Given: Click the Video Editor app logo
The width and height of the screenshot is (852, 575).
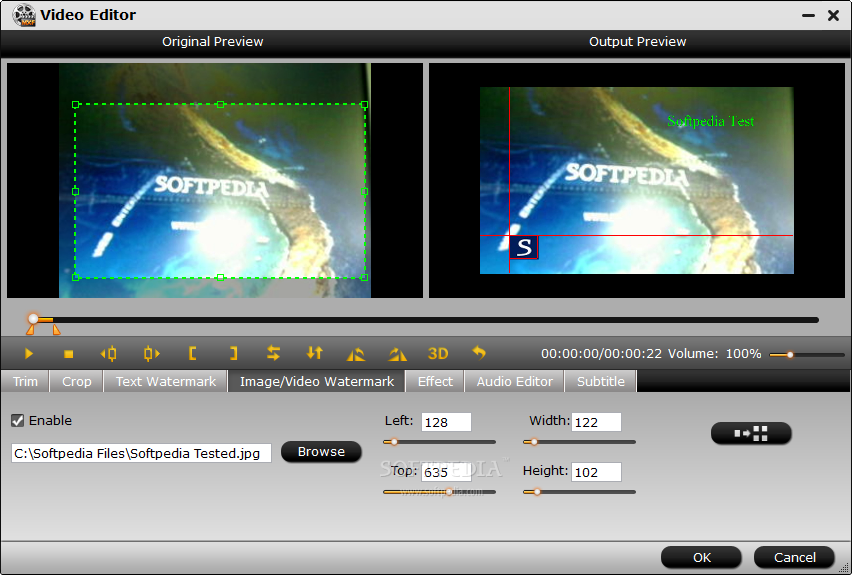Looking at the screenshot, I should [24, 15].
